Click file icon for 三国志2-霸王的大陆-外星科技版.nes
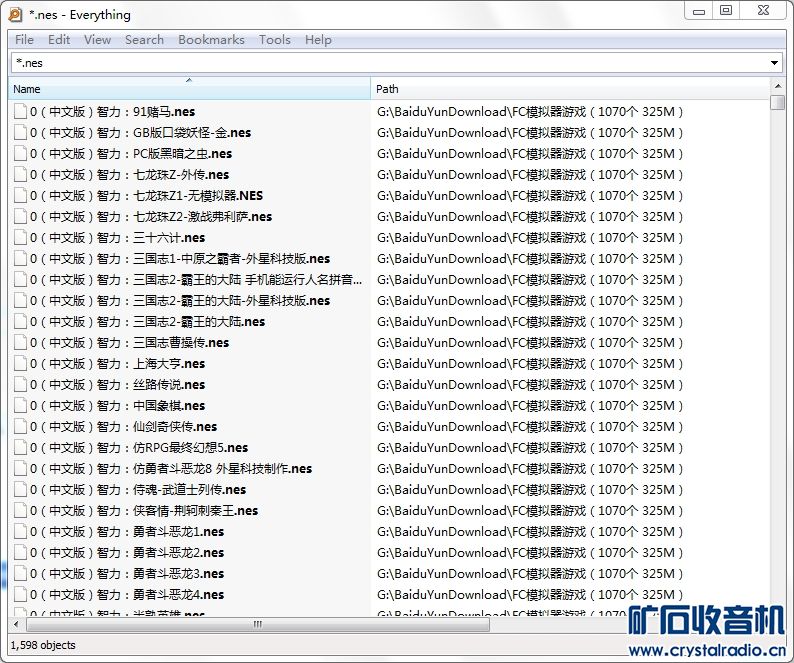This screenshot has height=663, width=794. click(x=20, y=301)
